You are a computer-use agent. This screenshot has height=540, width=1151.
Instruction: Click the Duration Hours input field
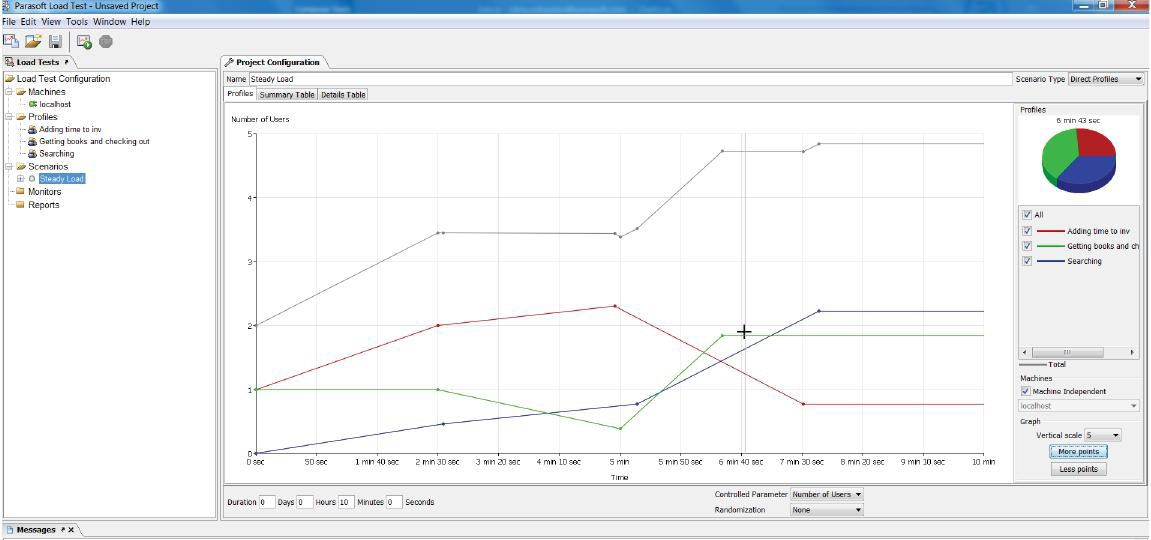pos(305,503)
